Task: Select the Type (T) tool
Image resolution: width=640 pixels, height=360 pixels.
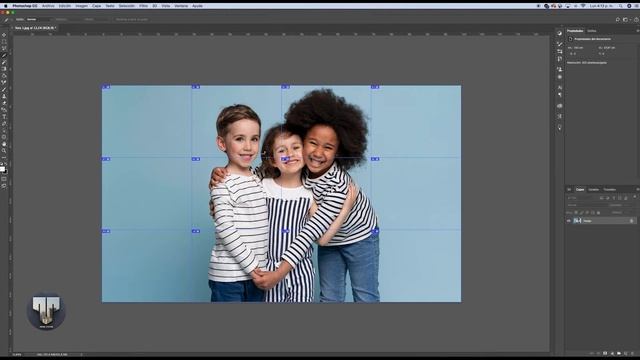Action: [x=4, y=117]
